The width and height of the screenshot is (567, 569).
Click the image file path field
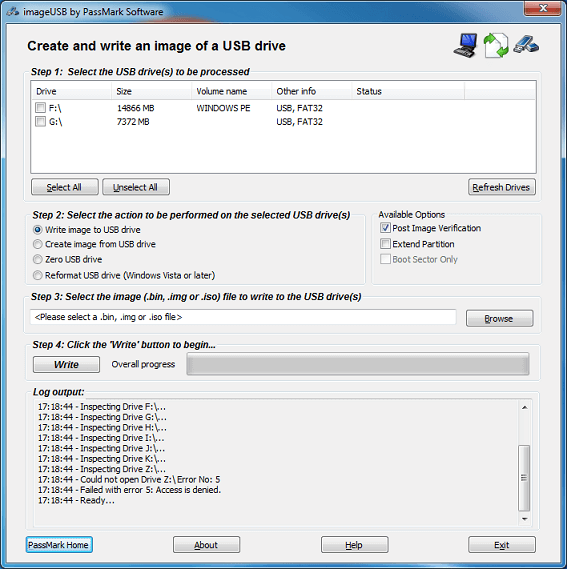[243, 317]
